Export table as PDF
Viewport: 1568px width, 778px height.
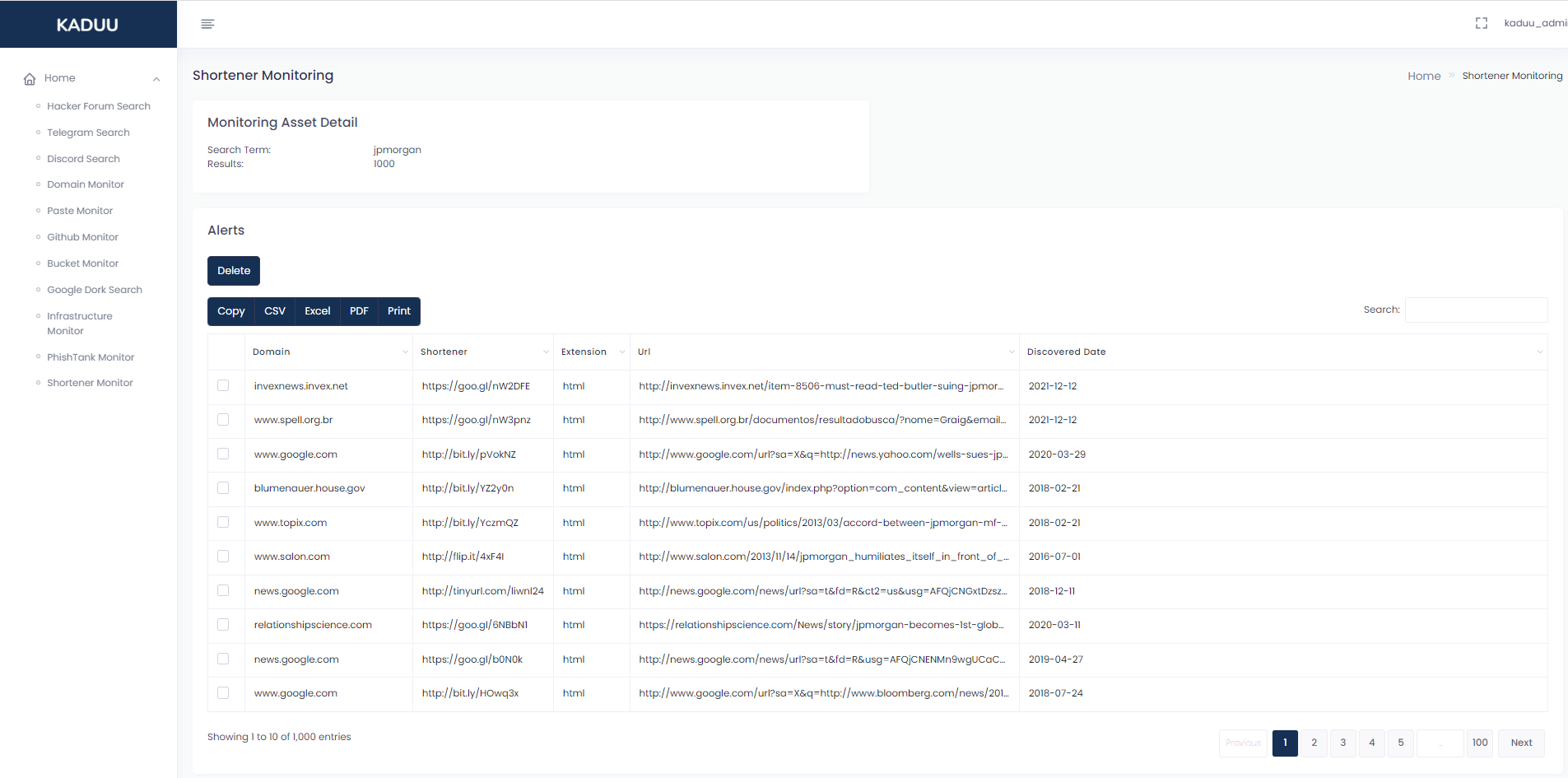(359, 311)
